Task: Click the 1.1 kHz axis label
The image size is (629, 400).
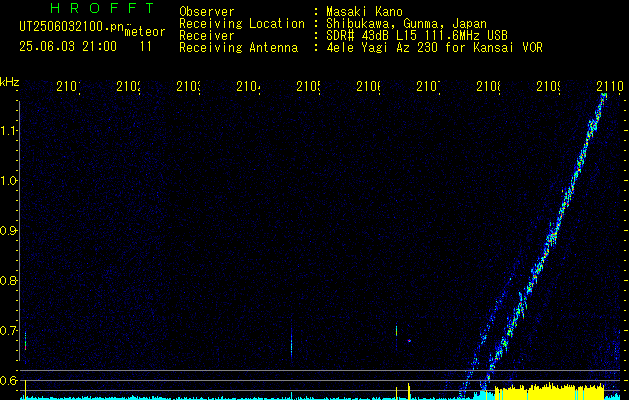Action: pos(8,130)
